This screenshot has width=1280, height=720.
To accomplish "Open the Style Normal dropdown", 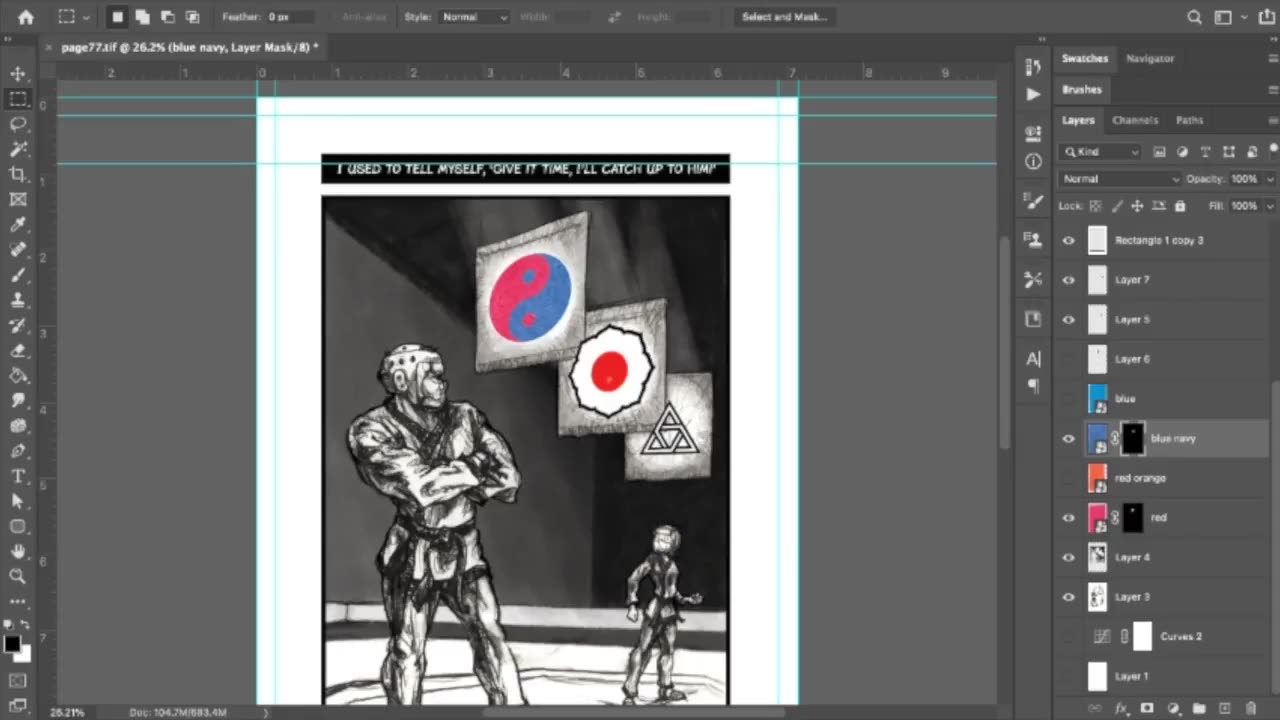I will pos(474,17).
